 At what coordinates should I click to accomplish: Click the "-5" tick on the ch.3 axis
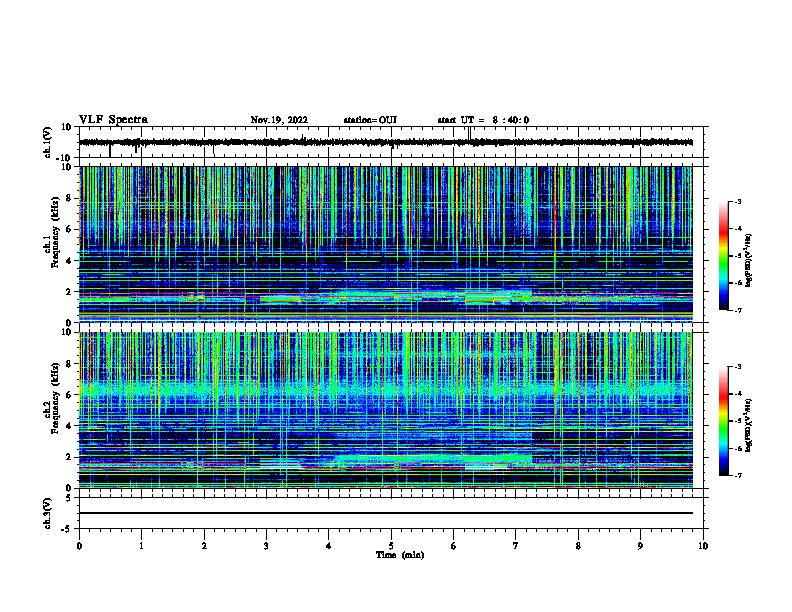(68, 529)
